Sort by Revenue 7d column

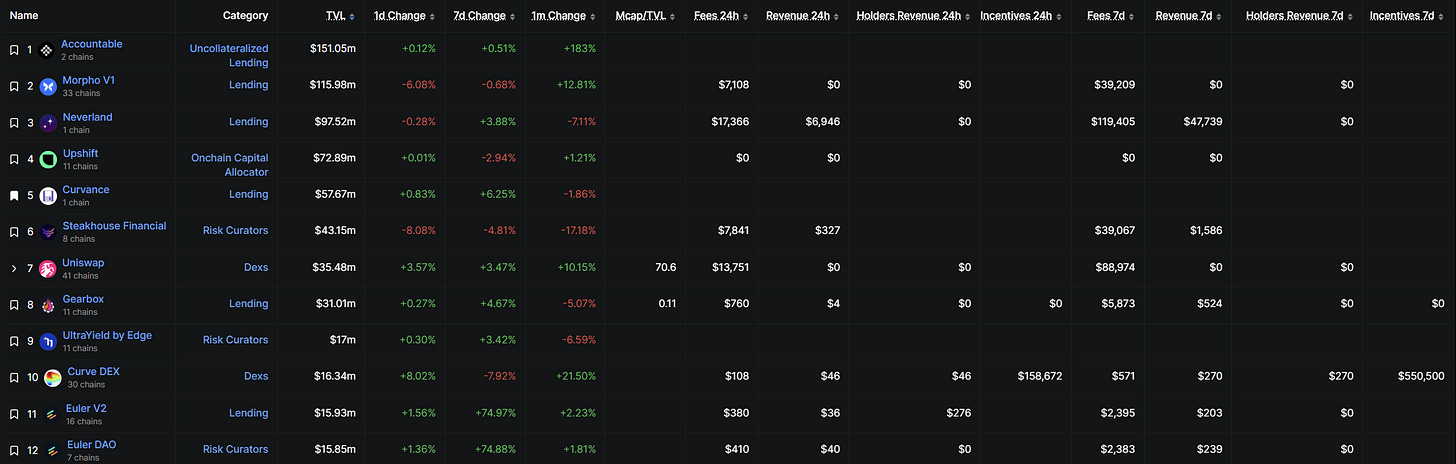(1188, 16)
